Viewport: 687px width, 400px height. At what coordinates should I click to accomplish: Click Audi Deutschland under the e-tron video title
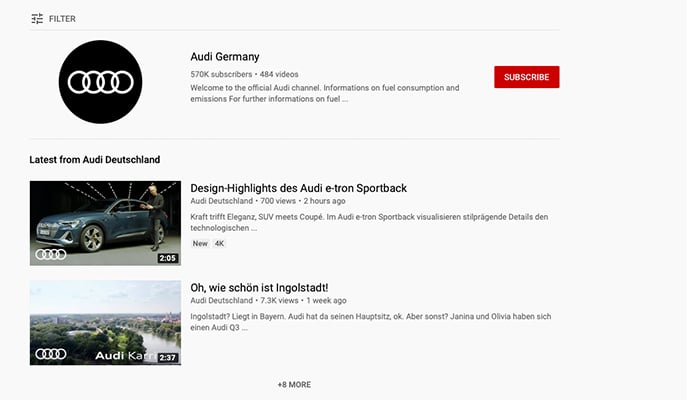(x=222, y=202)
